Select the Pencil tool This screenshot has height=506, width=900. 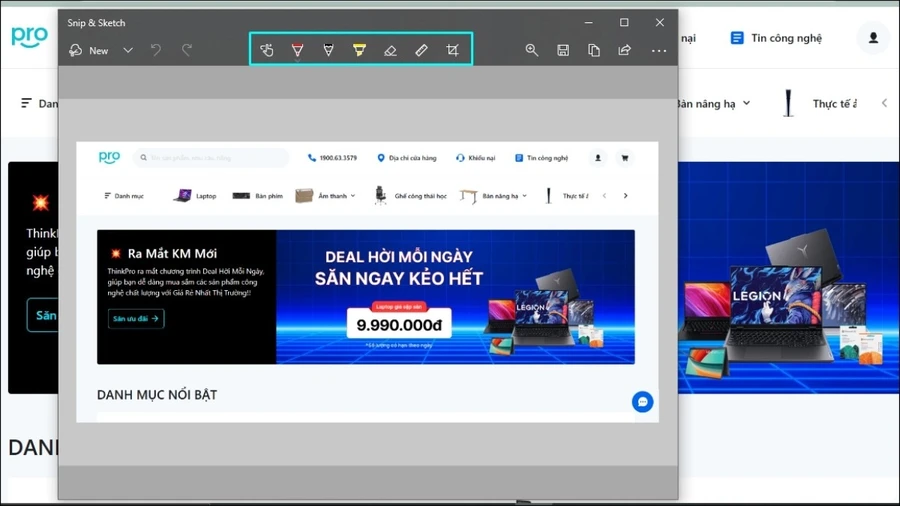coord(328,50)
